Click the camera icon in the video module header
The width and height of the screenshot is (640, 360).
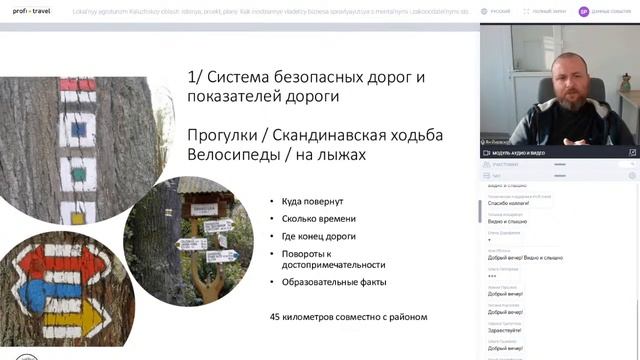tap(486, 153)
